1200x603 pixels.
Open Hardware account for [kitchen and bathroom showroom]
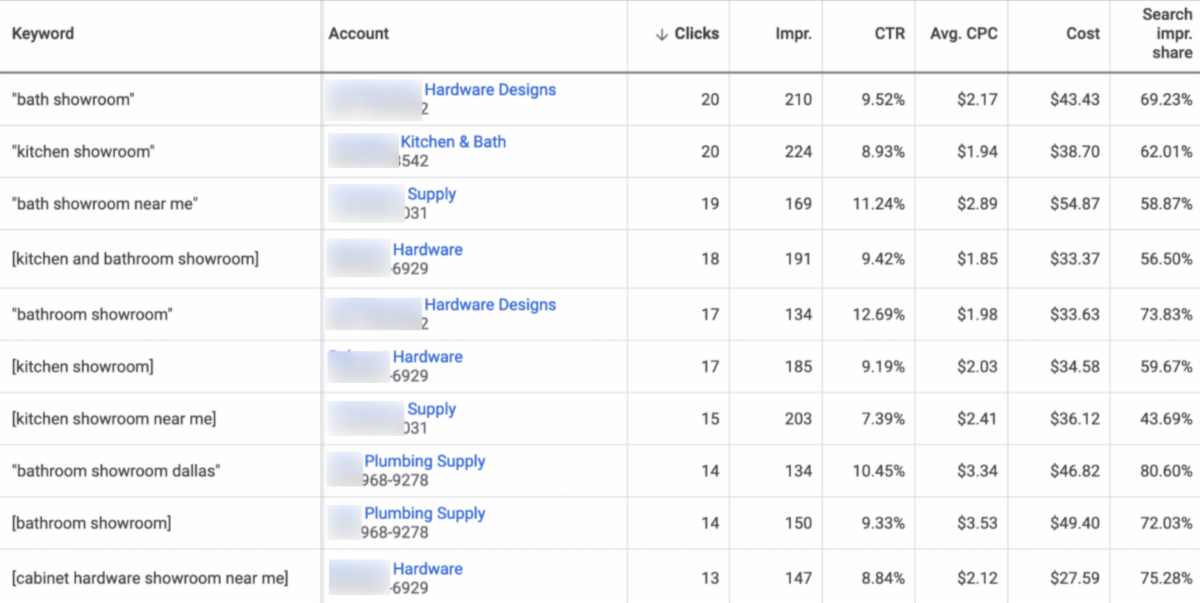pyautogui.click(x=428, y=249)
